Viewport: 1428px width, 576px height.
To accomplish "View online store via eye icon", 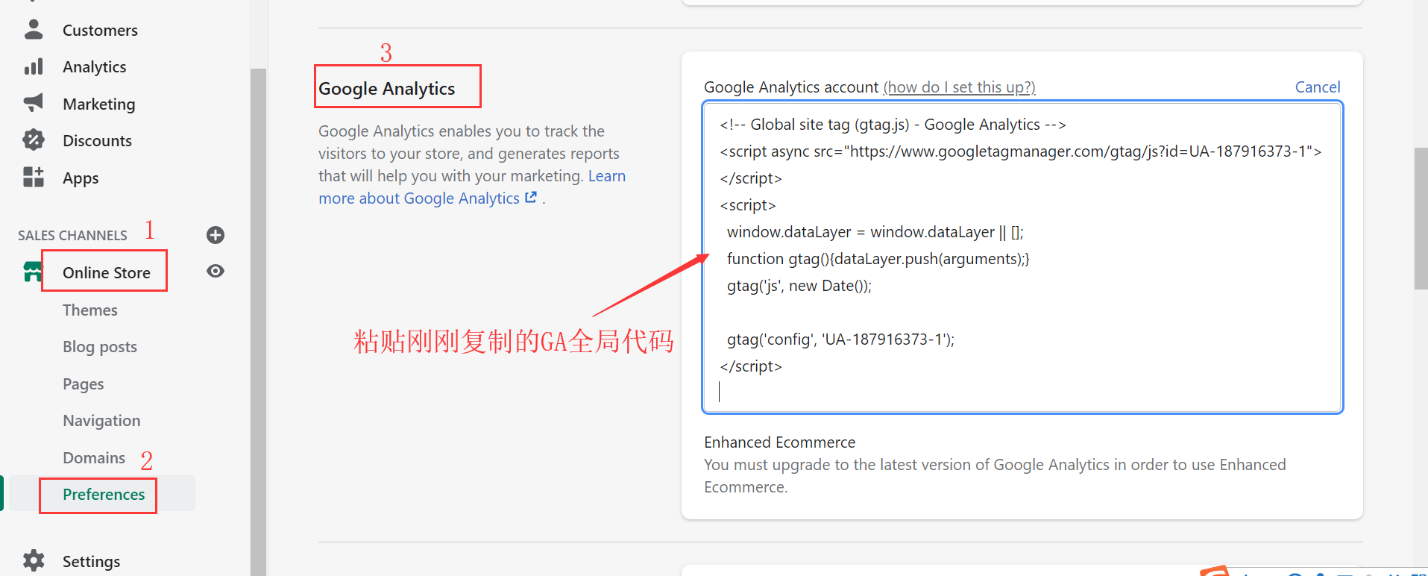I will click(x=215, y=271).
